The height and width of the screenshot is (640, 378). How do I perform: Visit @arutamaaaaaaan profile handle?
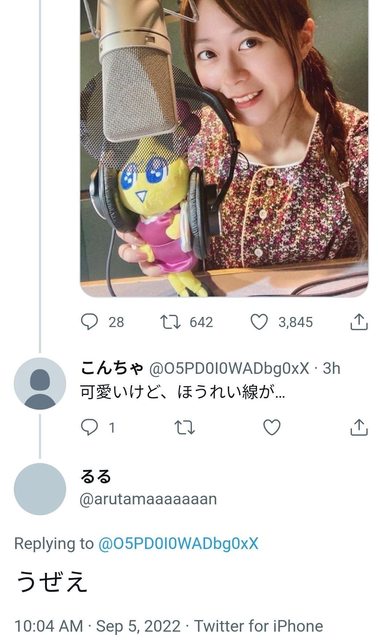coord(148,499)
